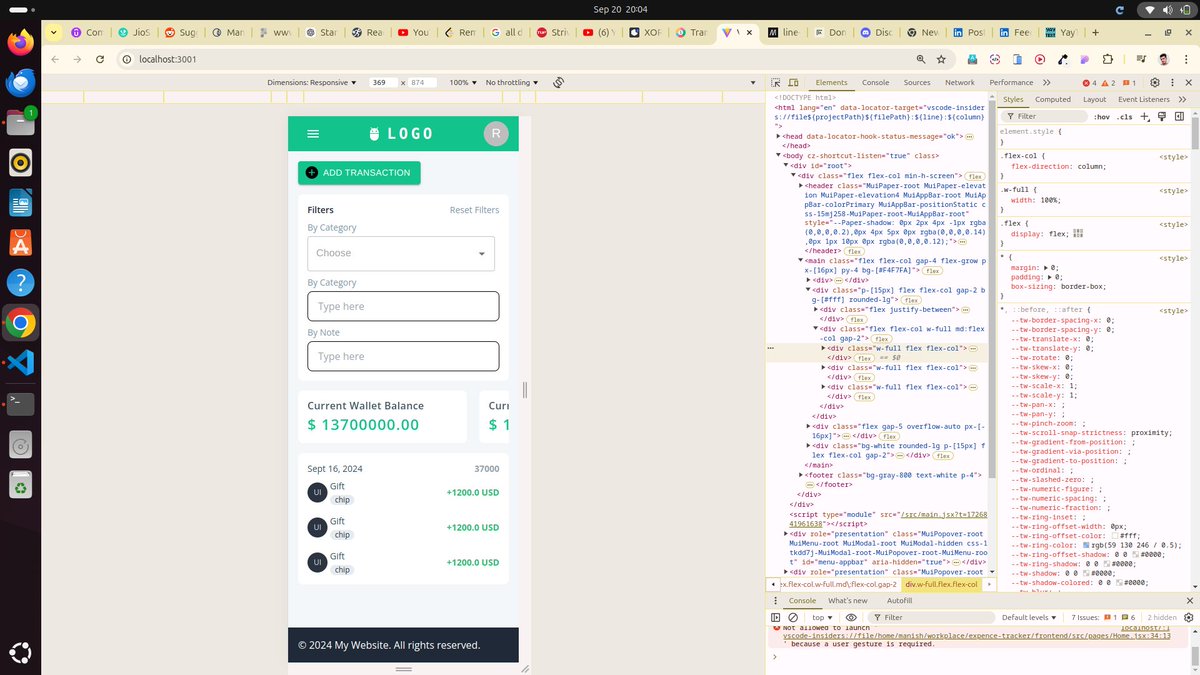Toggle the :hov element state panel
This screenshot has width=1200, height=675.
(1101, 117)
